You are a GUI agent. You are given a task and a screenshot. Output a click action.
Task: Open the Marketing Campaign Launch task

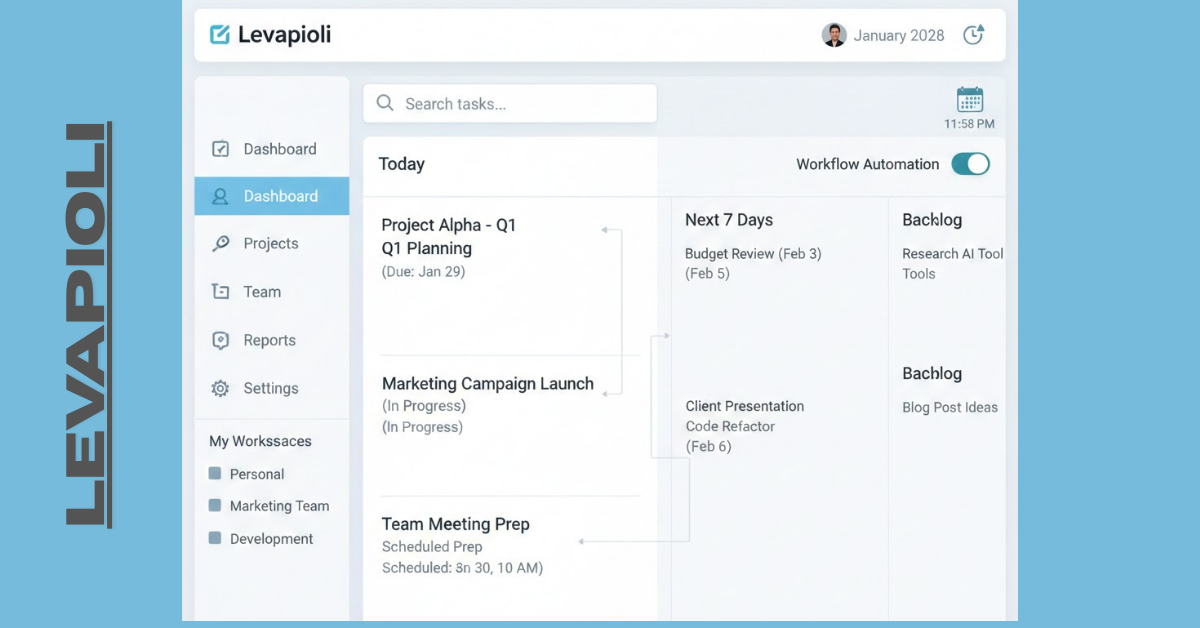tap(487, 384)
